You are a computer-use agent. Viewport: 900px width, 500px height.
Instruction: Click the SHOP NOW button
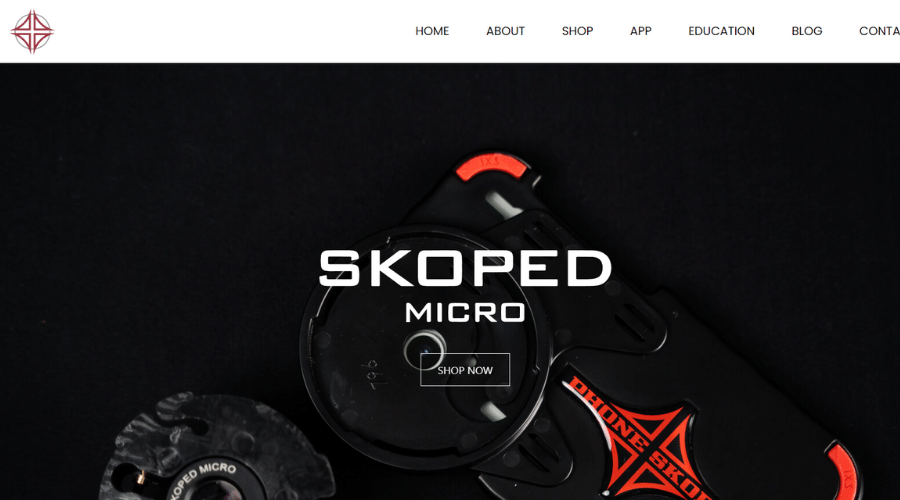coord(465,370)
